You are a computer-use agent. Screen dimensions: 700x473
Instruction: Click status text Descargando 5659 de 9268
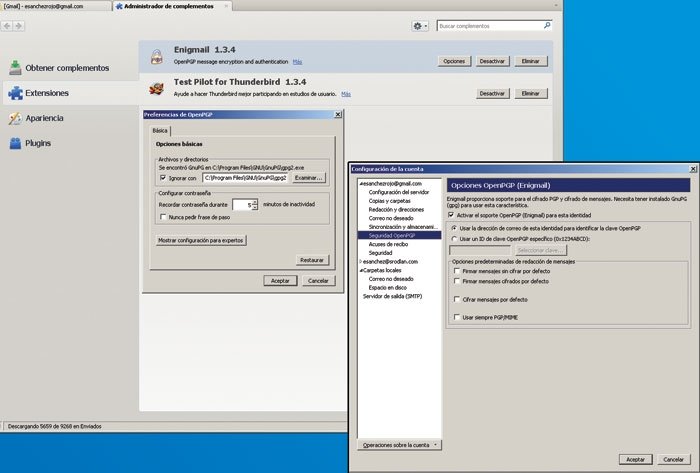pos(54,427)
